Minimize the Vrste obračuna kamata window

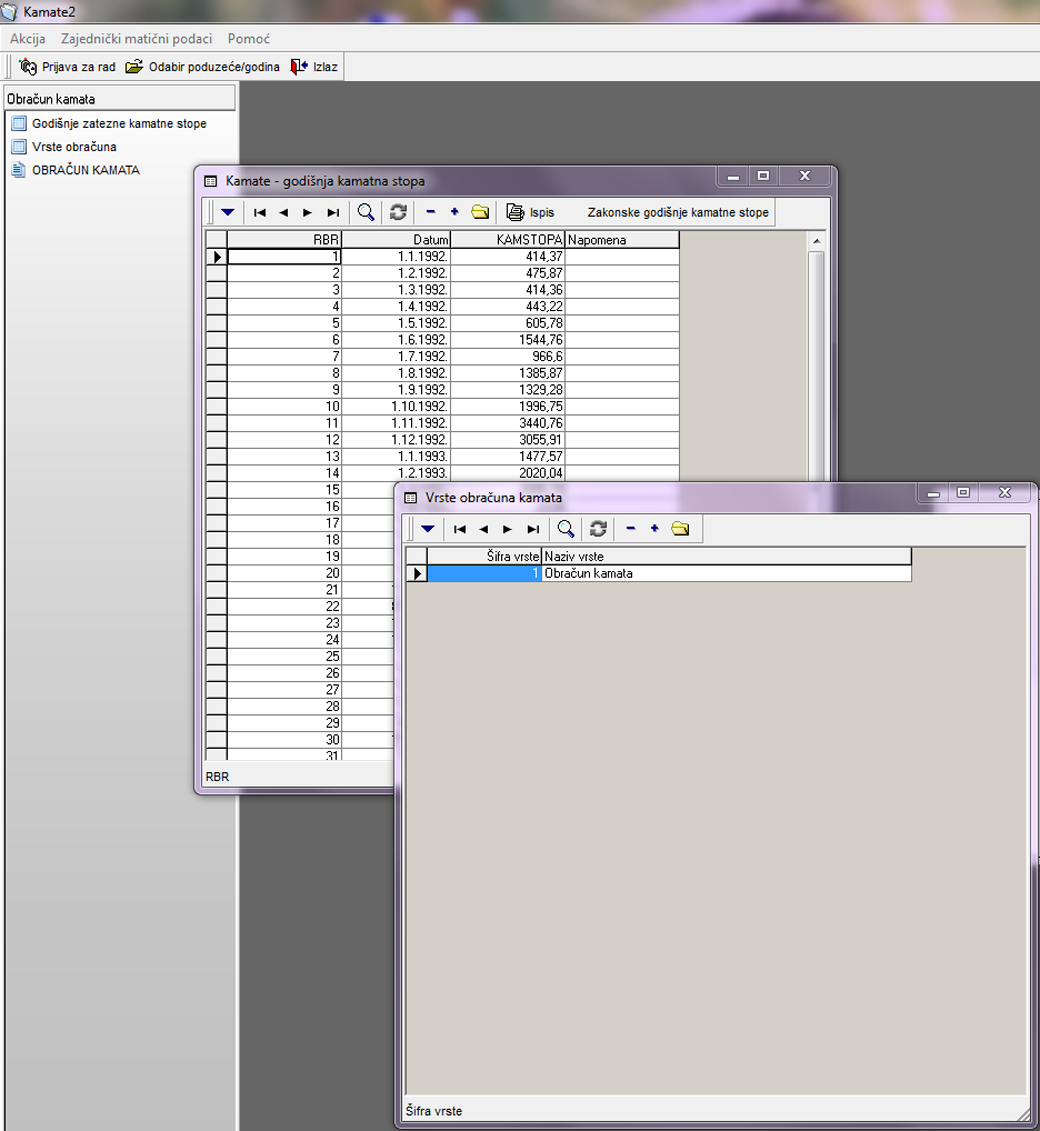933,493
